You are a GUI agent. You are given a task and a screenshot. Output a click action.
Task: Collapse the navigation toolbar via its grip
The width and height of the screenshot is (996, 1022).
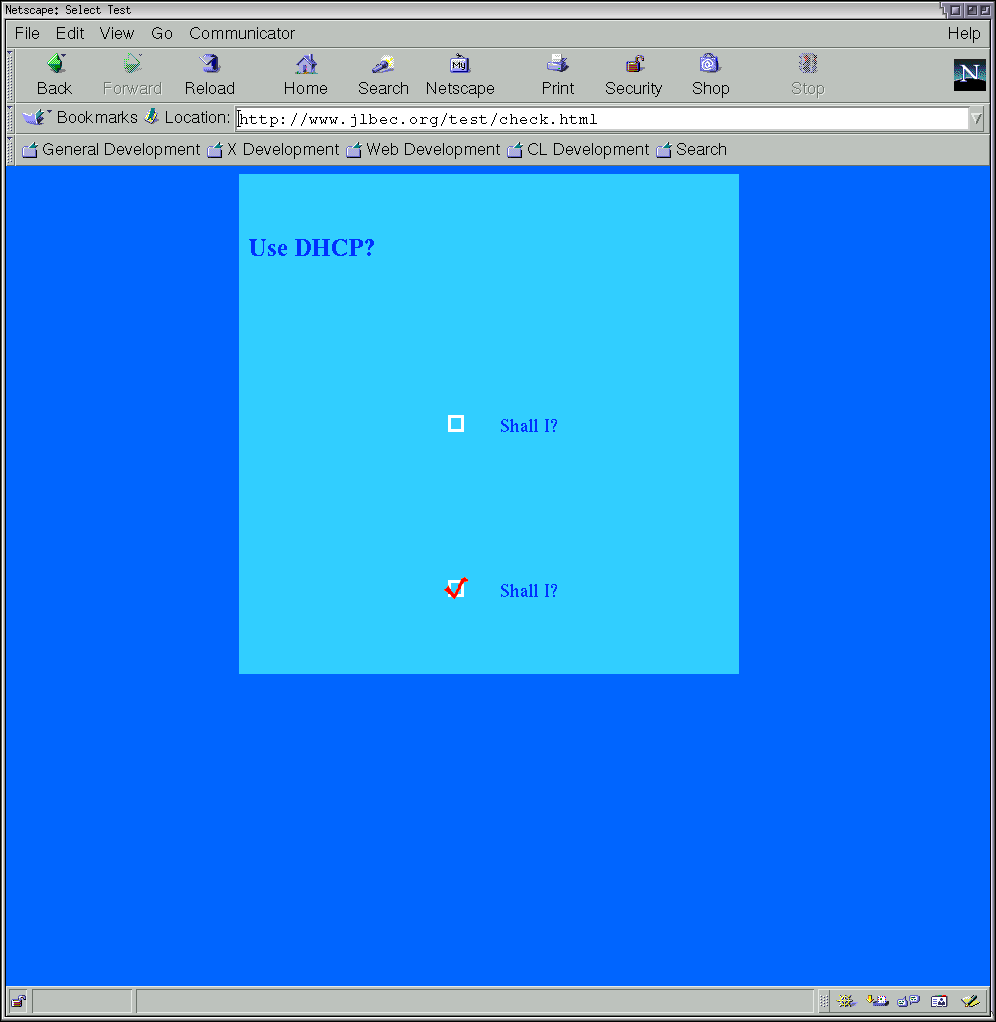(x=10, y=75)
